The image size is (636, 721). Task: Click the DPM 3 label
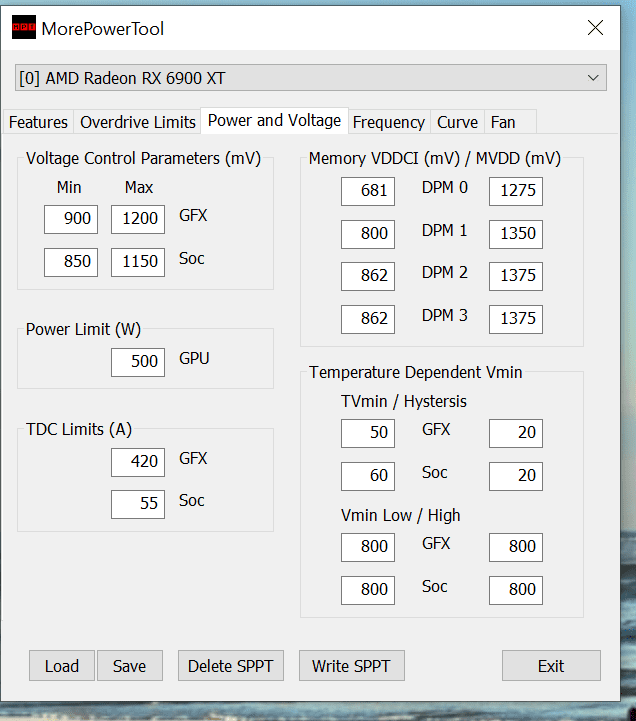tap(445, 315)
